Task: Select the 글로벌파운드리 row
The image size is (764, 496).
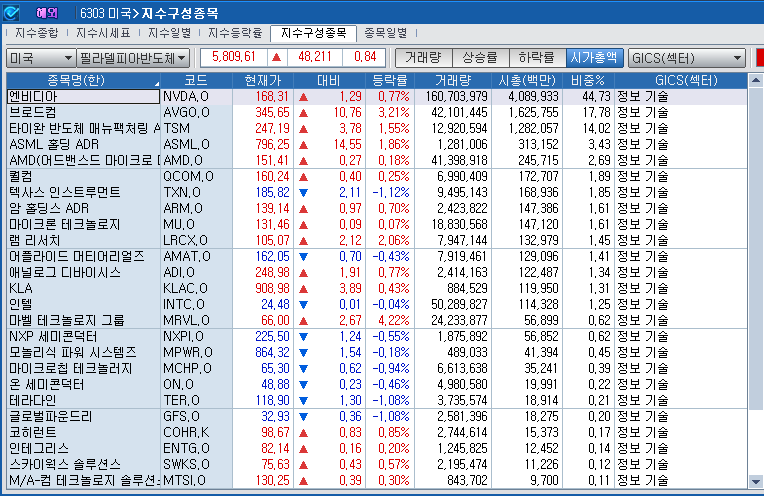Action: (x=377, y=417)
